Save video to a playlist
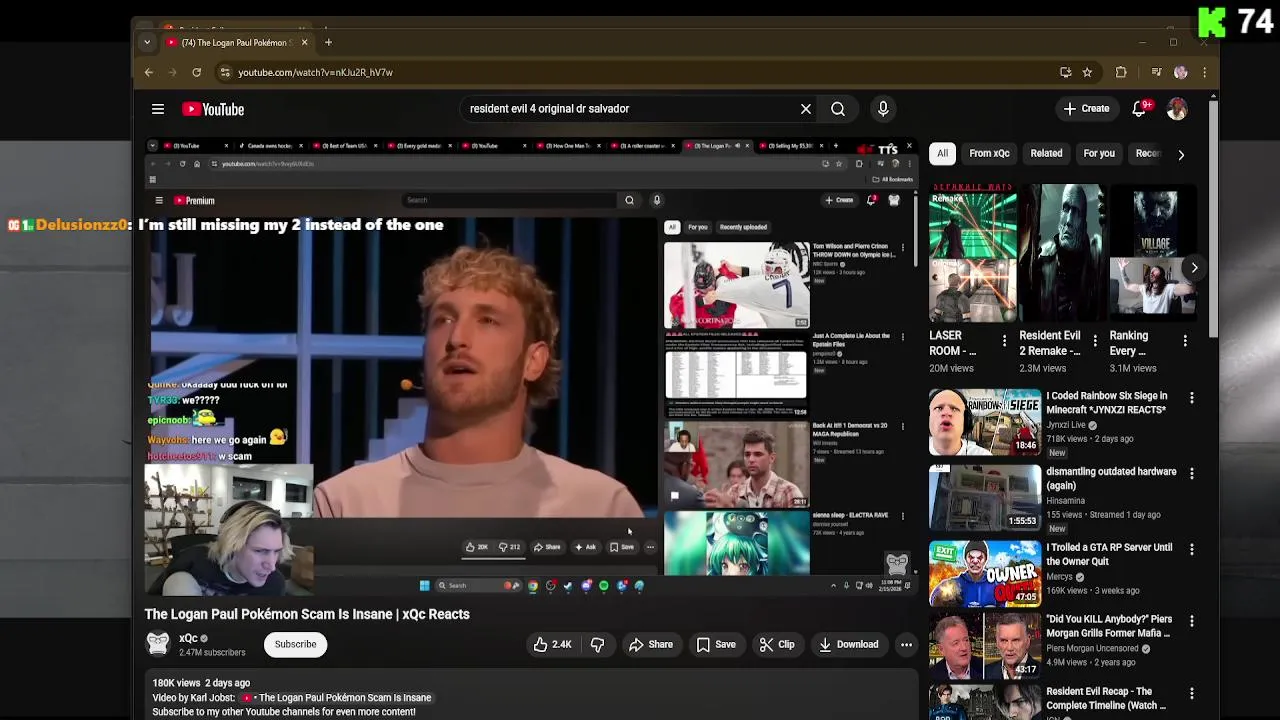The height and width of the screenshot is (720, 1280). point(716,645)
